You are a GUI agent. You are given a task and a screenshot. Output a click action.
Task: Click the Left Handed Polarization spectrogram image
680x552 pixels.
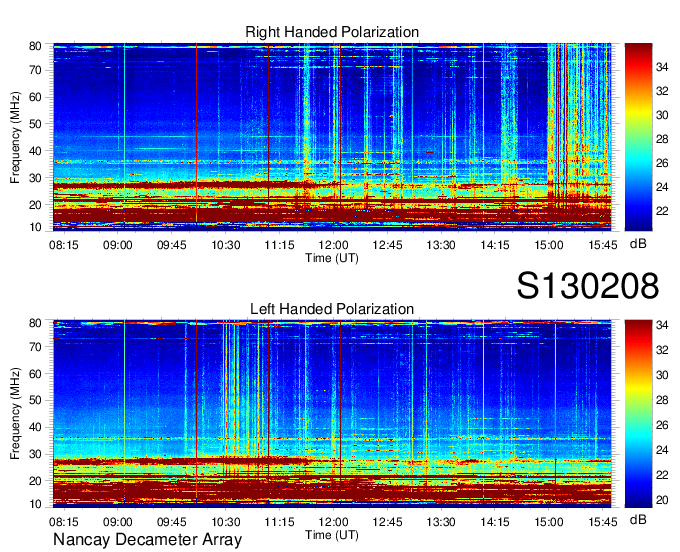click(x=332, y=414)
